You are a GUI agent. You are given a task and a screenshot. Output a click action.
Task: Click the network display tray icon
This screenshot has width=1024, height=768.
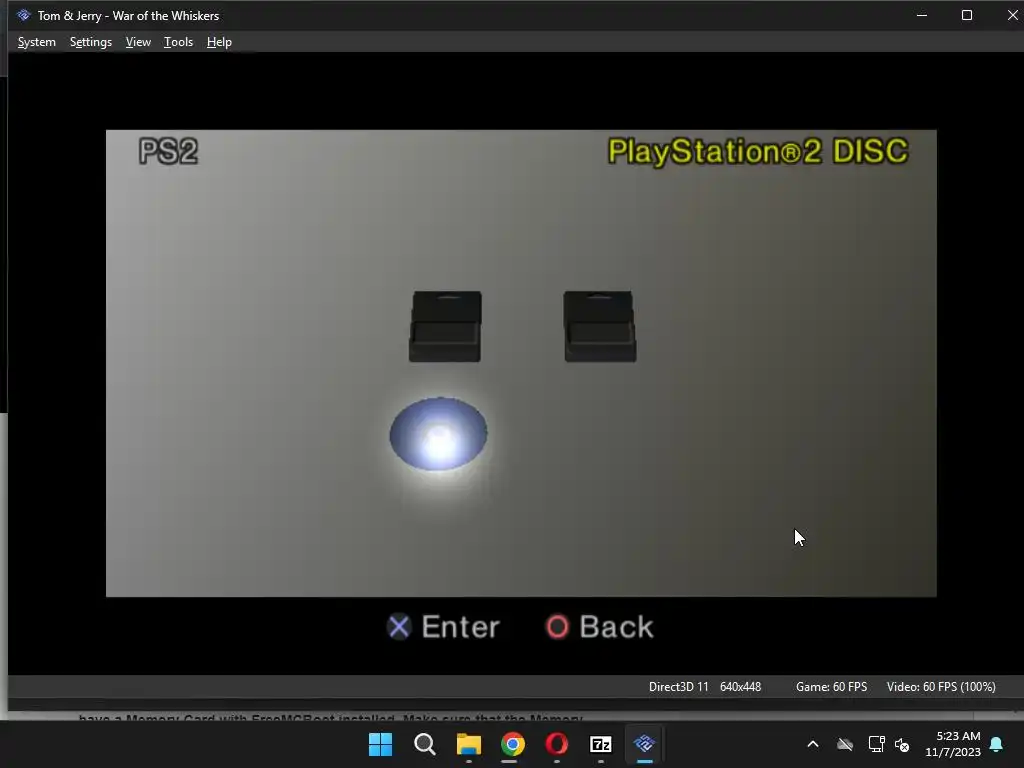point(876,744)
